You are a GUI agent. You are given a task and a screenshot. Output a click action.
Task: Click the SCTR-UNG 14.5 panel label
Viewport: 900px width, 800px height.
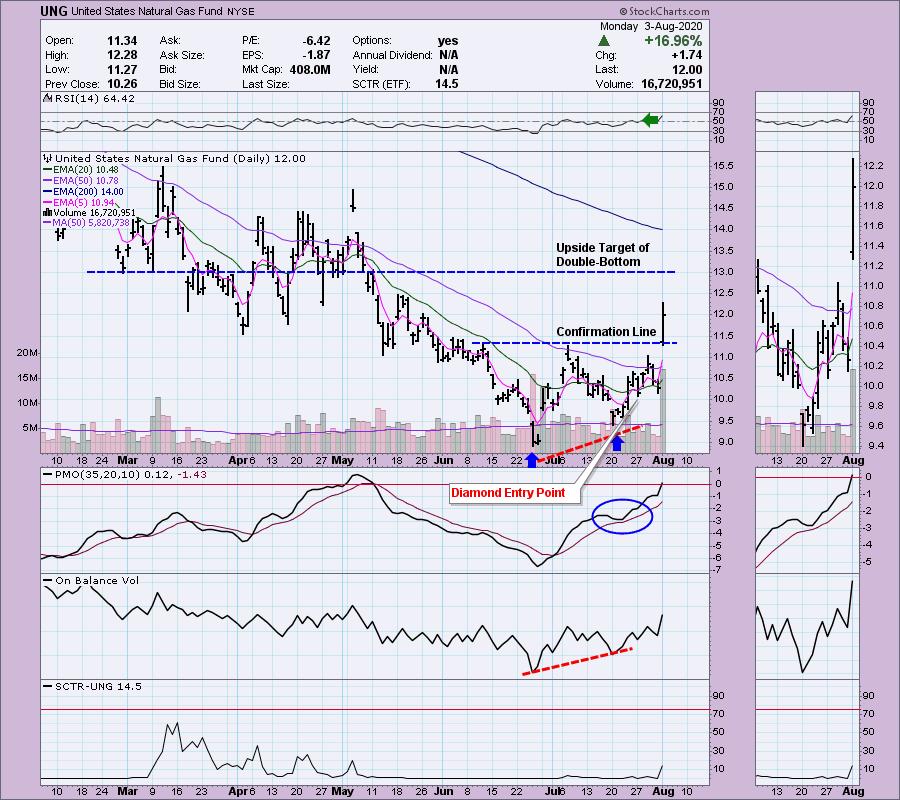pos(98,686)
